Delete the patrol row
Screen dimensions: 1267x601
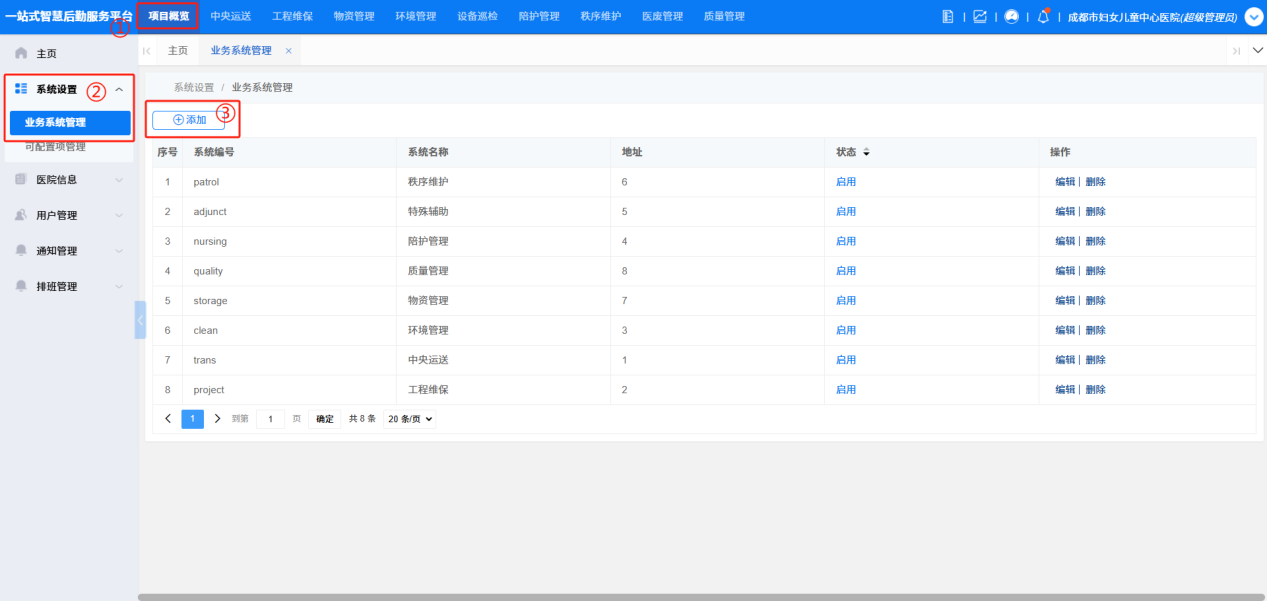coord(1096,182)
